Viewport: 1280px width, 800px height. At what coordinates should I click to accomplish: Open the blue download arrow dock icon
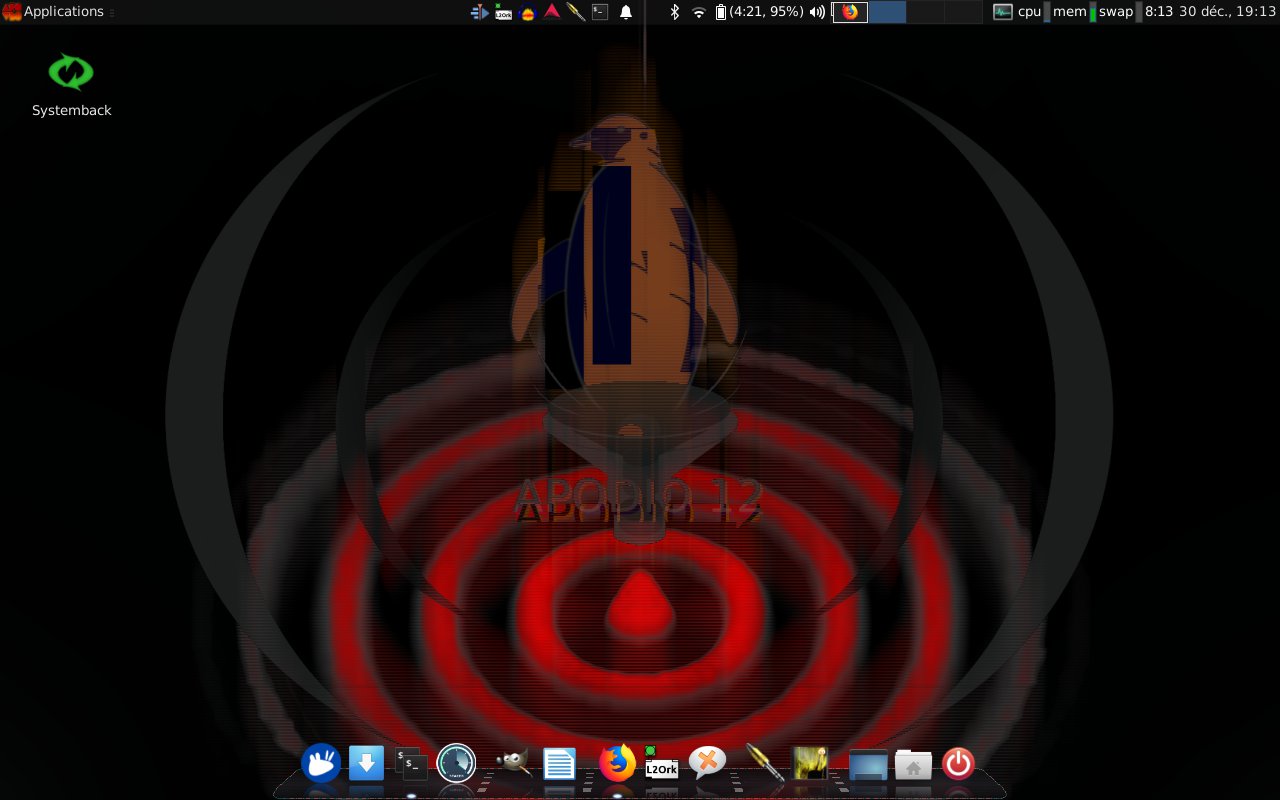point(366,764)
